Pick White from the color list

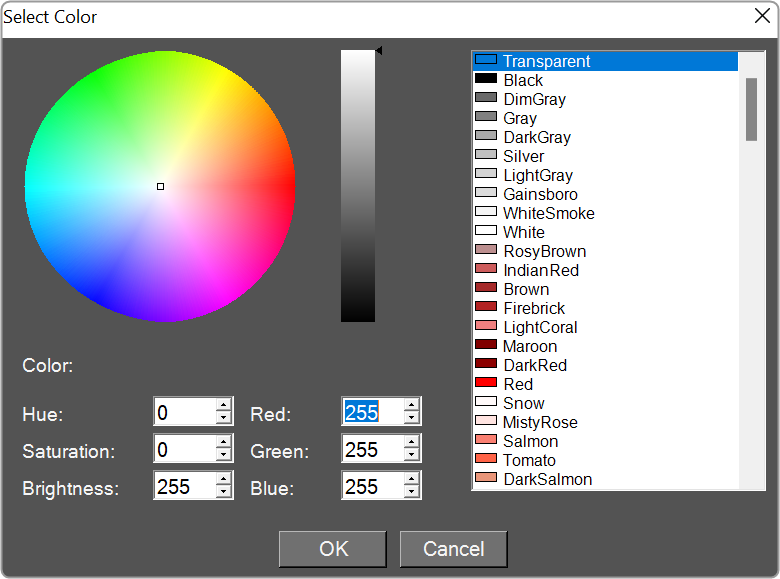[605, 232]
